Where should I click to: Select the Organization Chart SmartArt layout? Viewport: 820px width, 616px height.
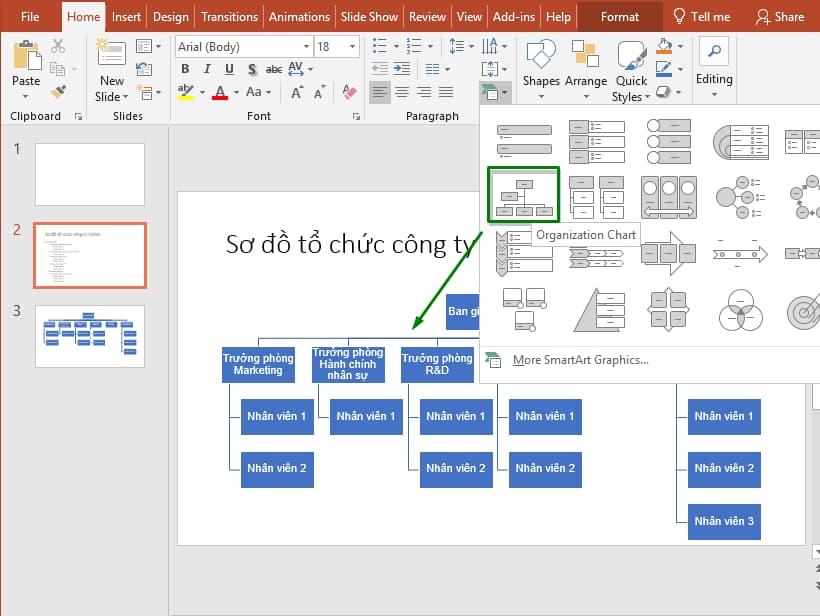pyautogui.click(x=523, y=196)
